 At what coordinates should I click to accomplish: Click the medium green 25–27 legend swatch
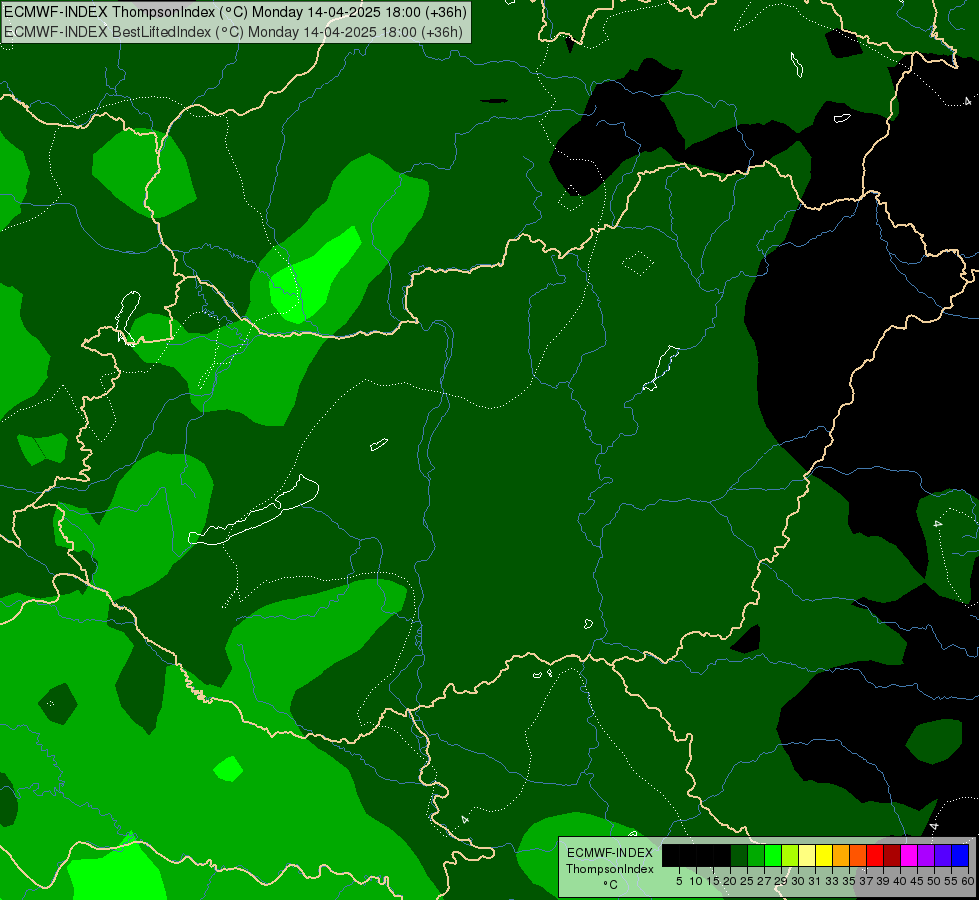pos(756,856)
